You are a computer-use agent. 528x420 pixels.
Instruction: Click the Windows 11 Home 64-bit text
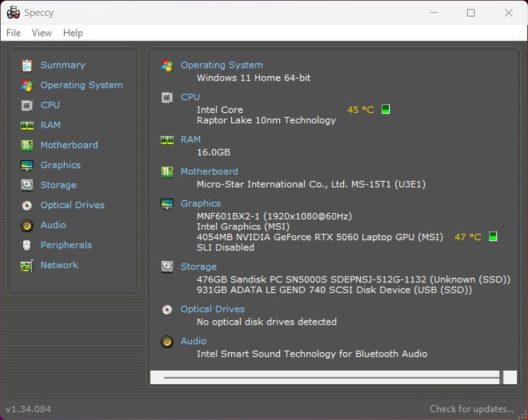pos(254,78)
